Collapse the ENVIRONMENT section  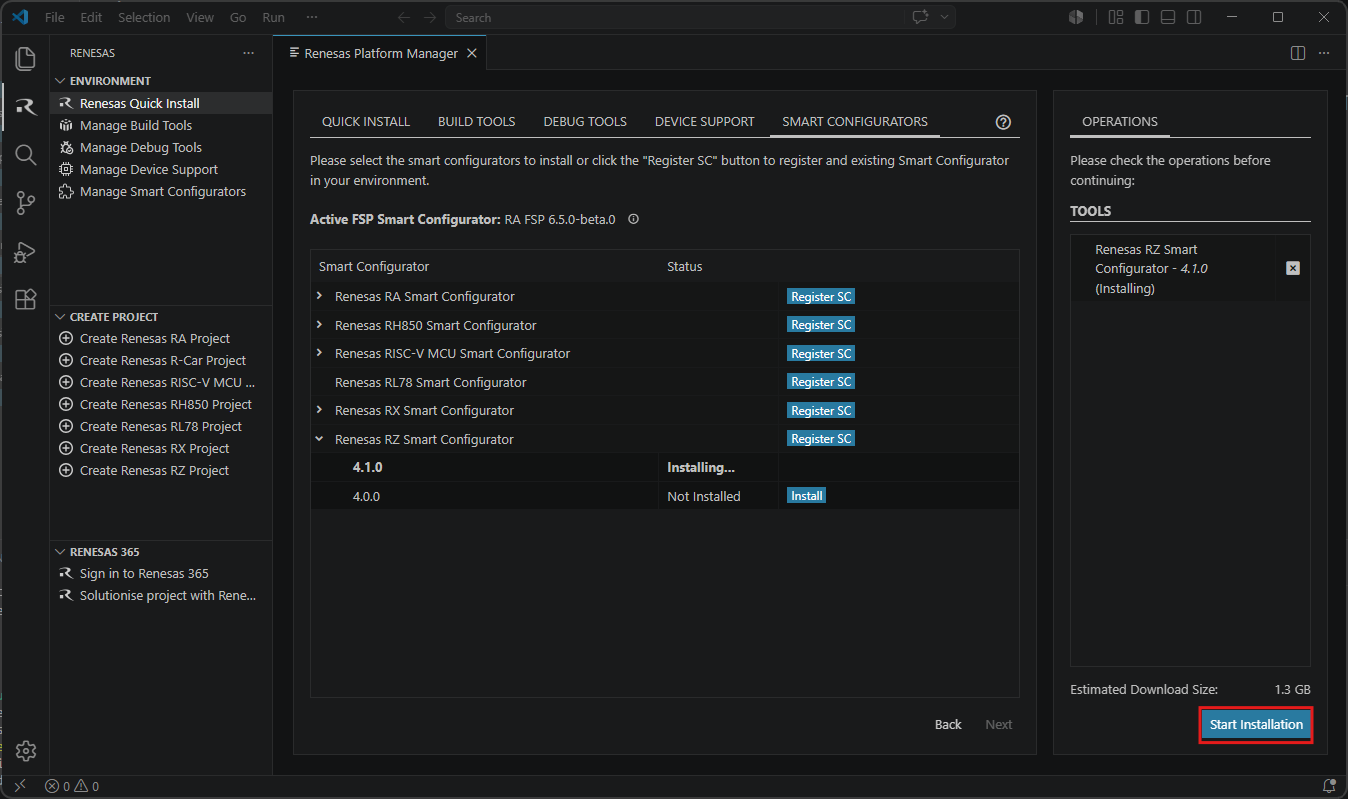pos(60,81)
